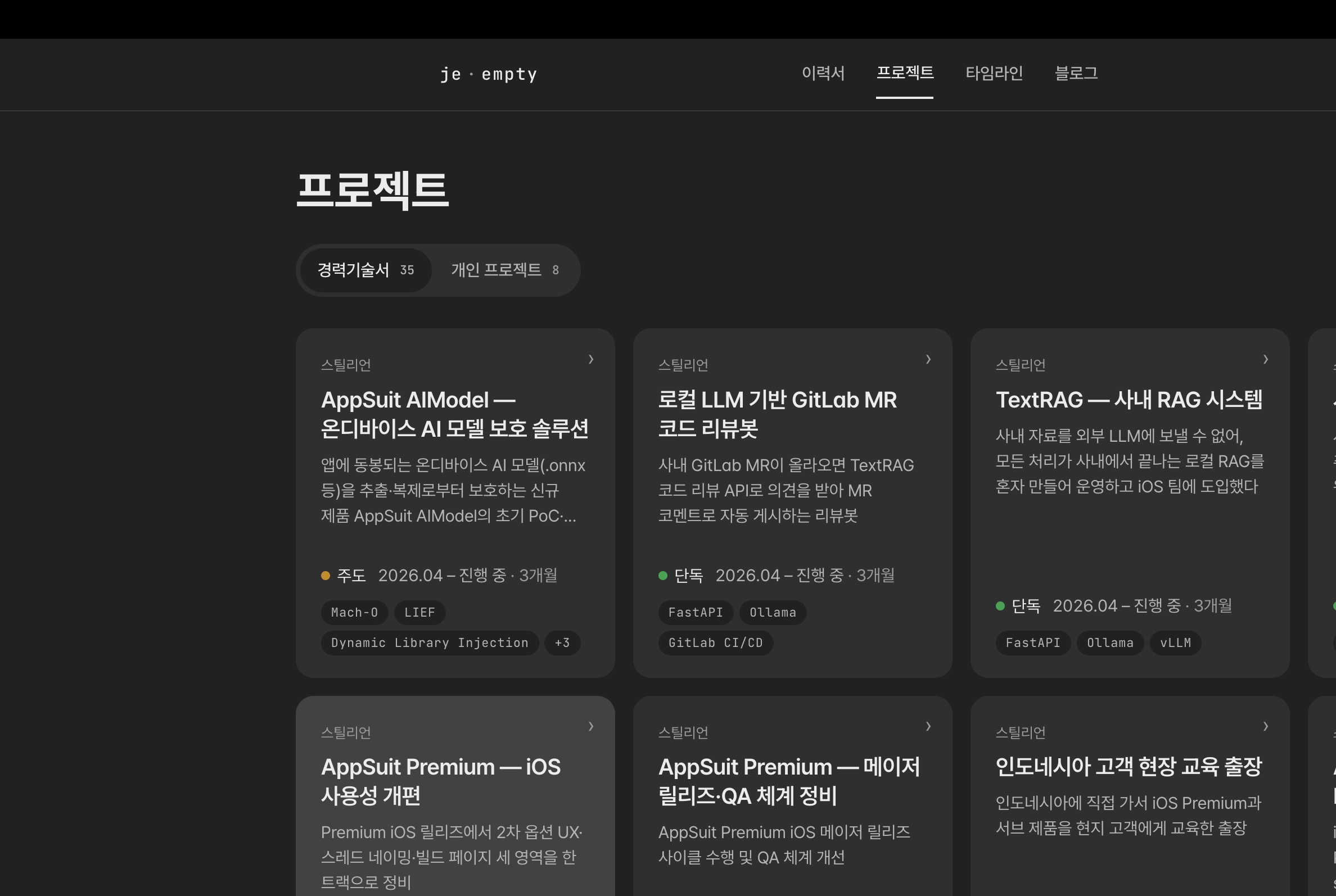Click 스틸리언 label on 인도네시아 card
Viewport: 1336px width, 896px height.
pyautogui.click(x=1021, y=732)
